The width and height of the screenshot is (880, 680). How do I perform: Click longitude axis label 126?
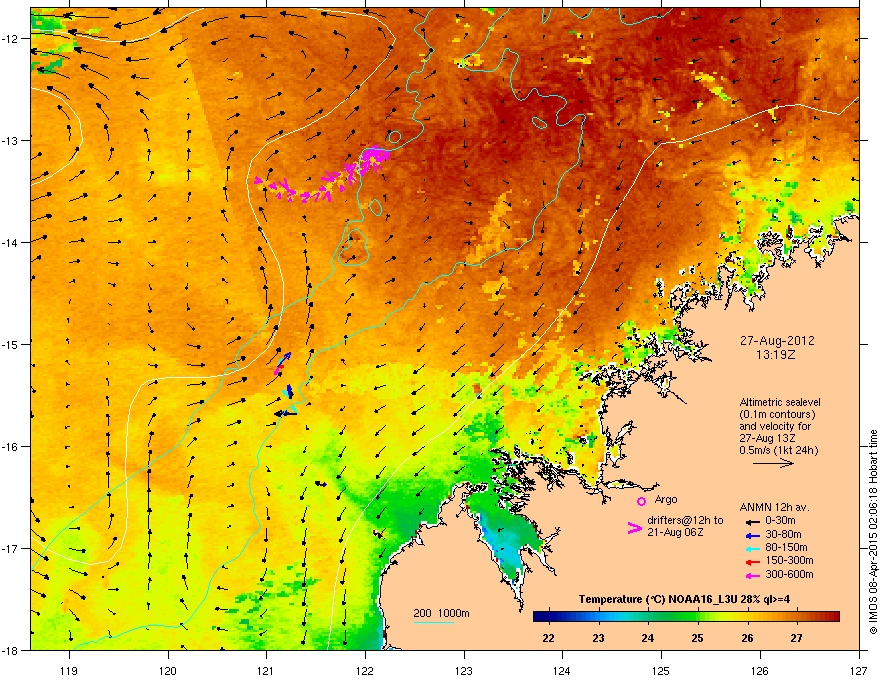[760, 670]
